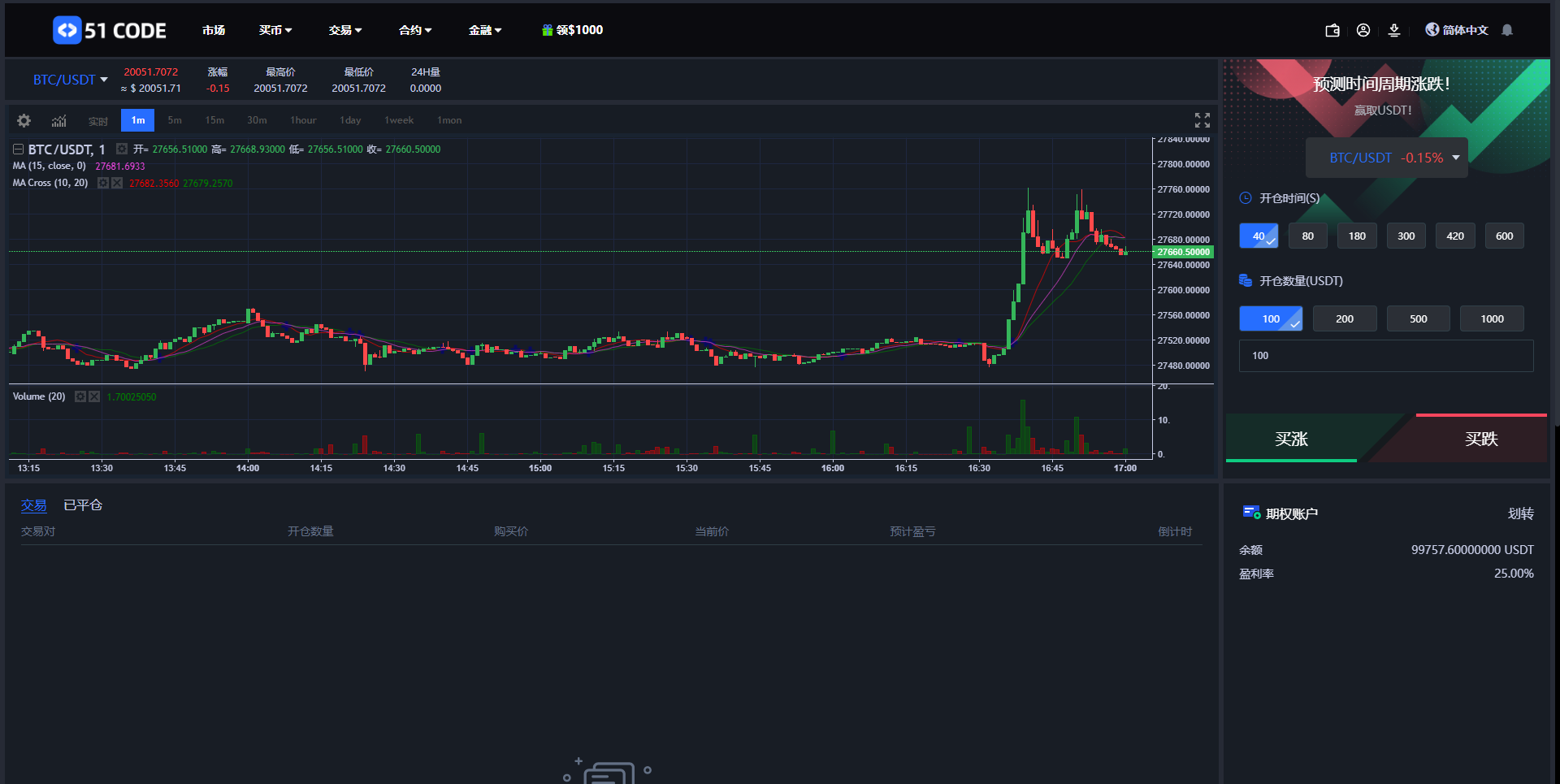Open the notification bell
The width and height of the screenshot is (1560, 784).
1507,30
